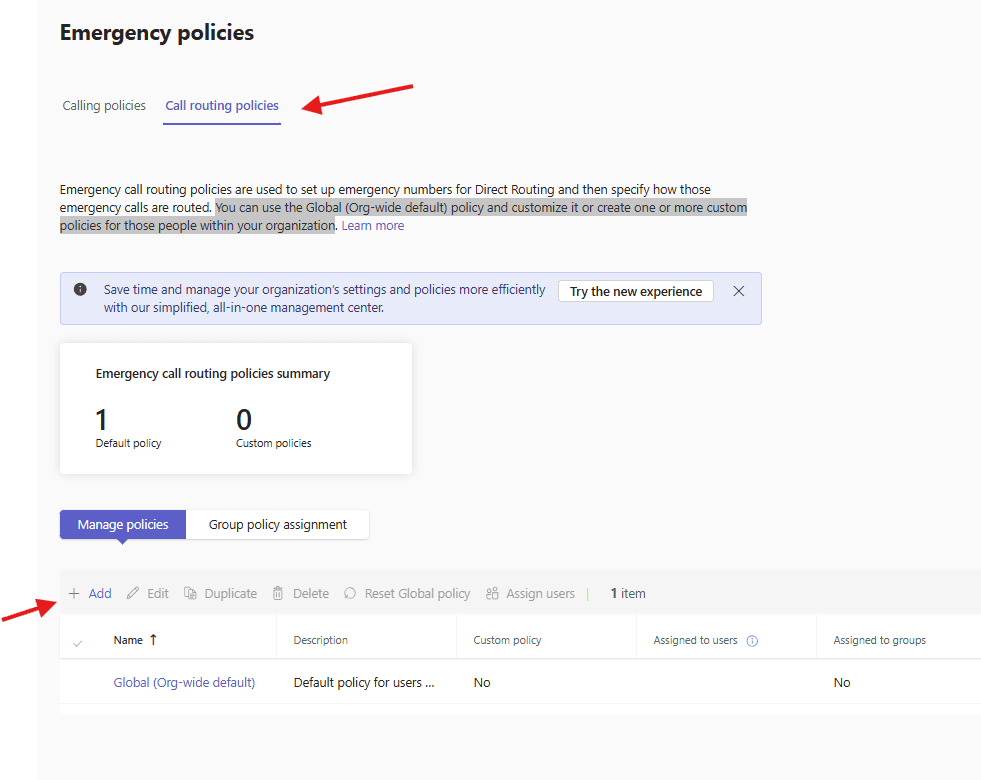Dismiss the new experience banner
981x780 pixels.
click(739, 291)
